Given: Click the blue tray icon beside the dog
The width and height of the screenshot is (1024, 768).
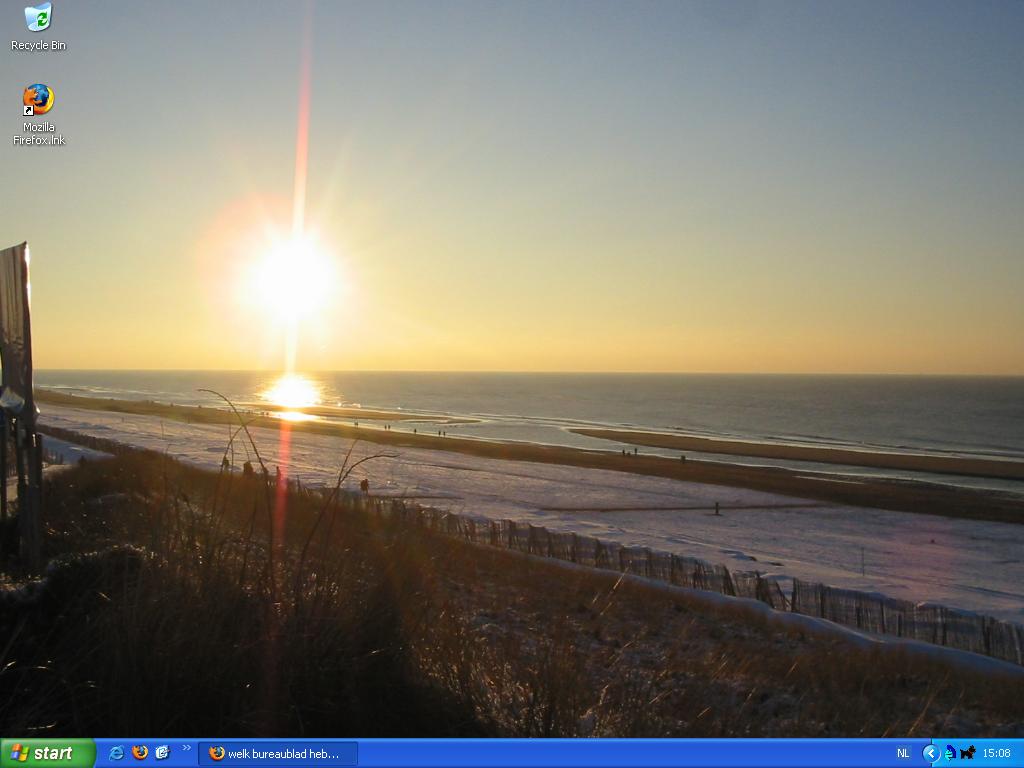Looking at the screenshot, I should click(x=950, y=753).
